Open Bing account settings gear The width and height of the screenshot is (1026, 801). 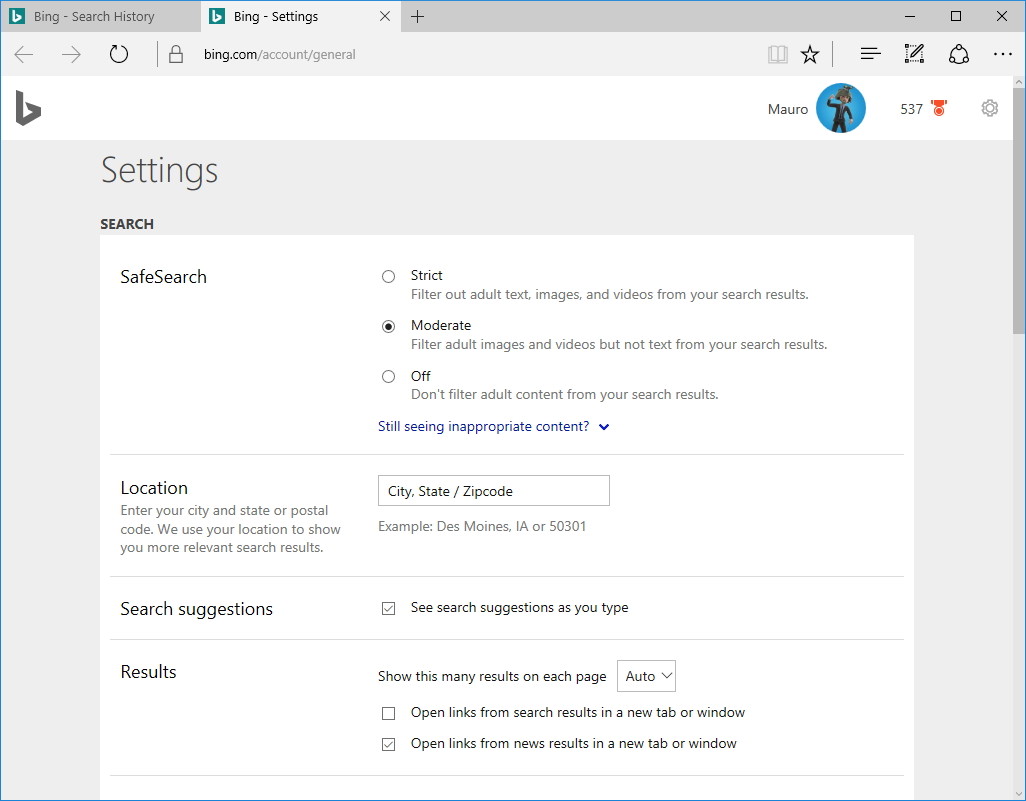[989, 107]
